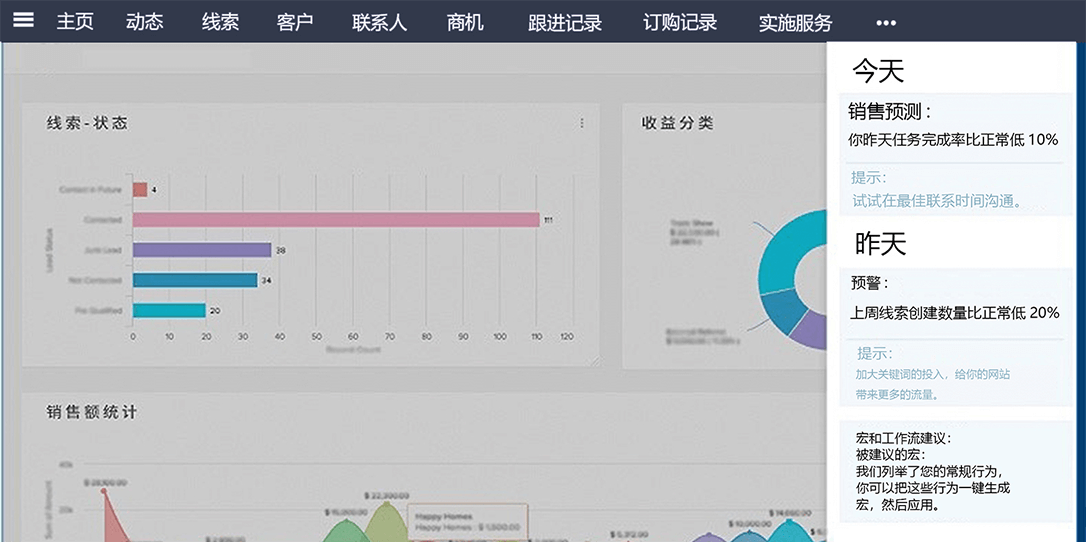Click the blue Not Contacted bar showing 34
The height and width of the screenshot is (542, 1086).
click(194, 280)
